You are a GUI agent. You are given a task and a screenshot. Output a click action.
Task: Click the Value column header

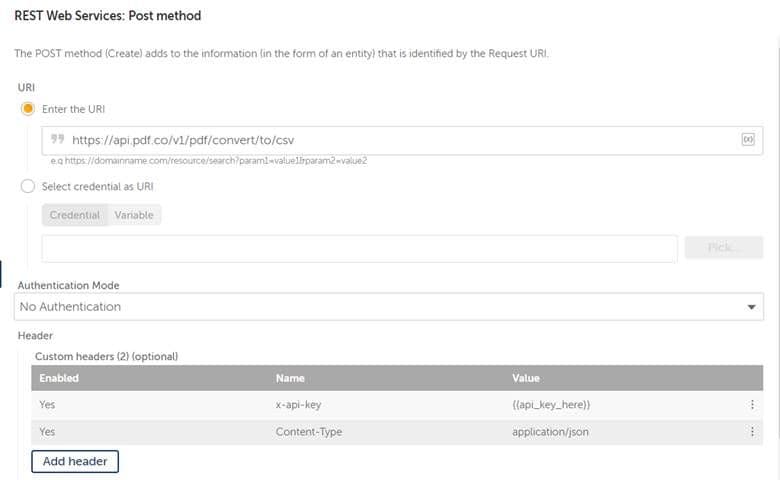point(526,378)
